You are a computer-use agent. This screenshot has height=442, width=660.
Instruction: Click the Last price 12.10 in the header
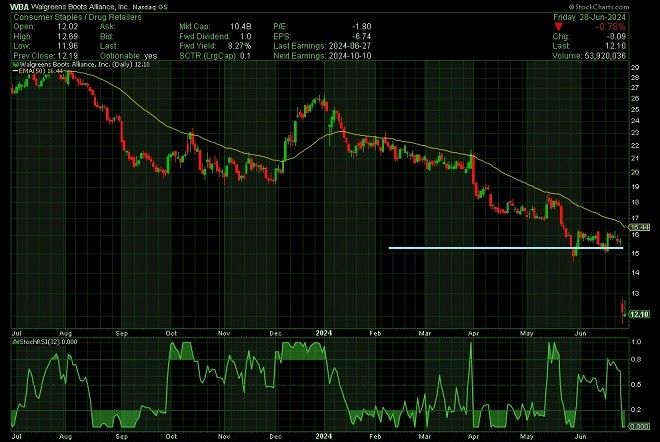tap(615, 46)
